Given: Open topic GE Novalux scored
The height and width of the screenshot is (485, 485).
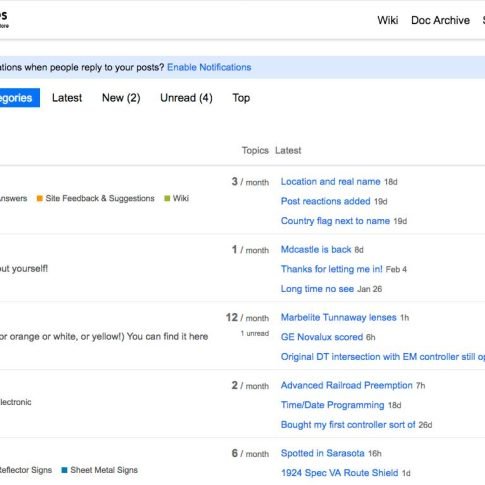Looking at the screenshot, I should pos(322,337).
